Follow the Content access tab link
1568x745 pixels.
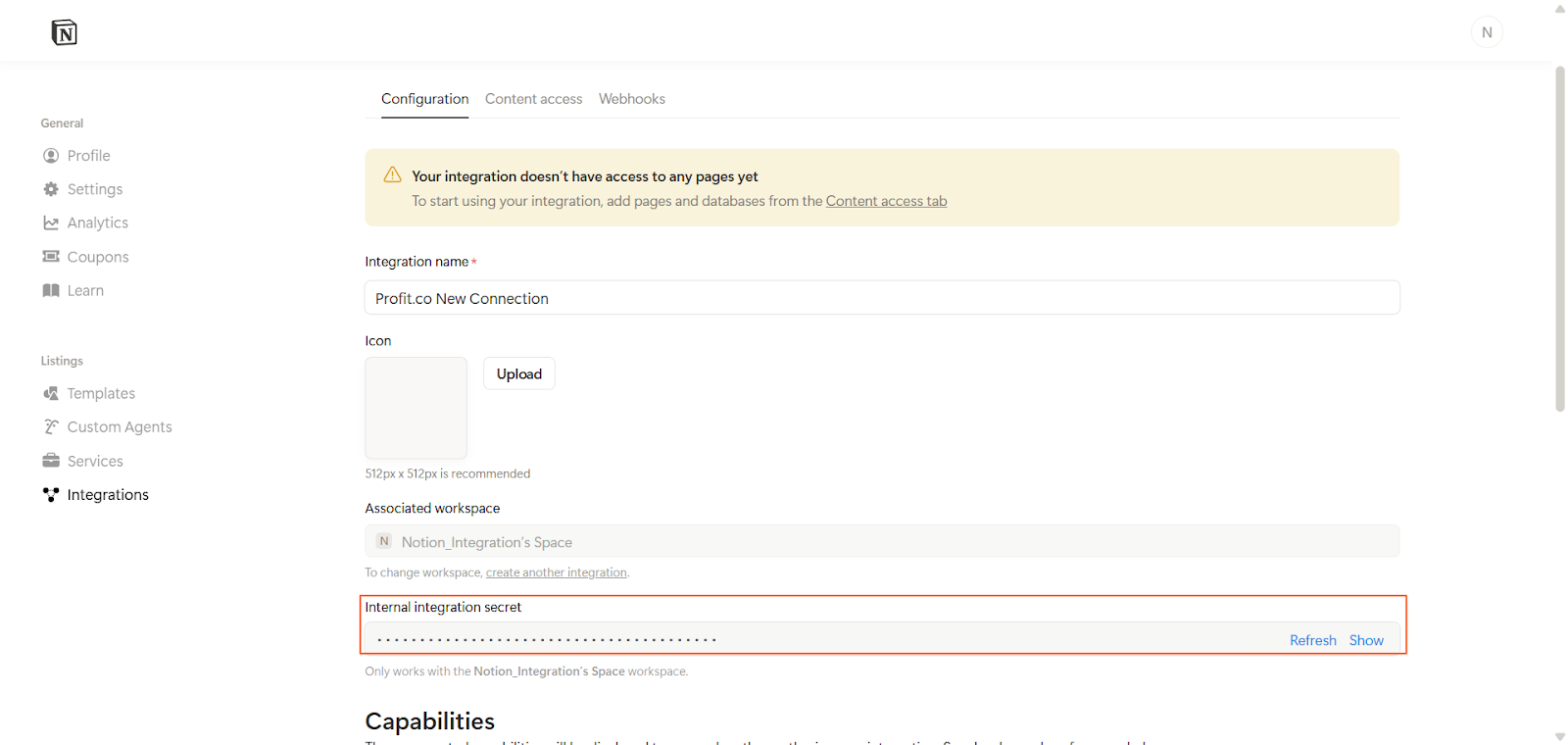(x=886, y=201)
